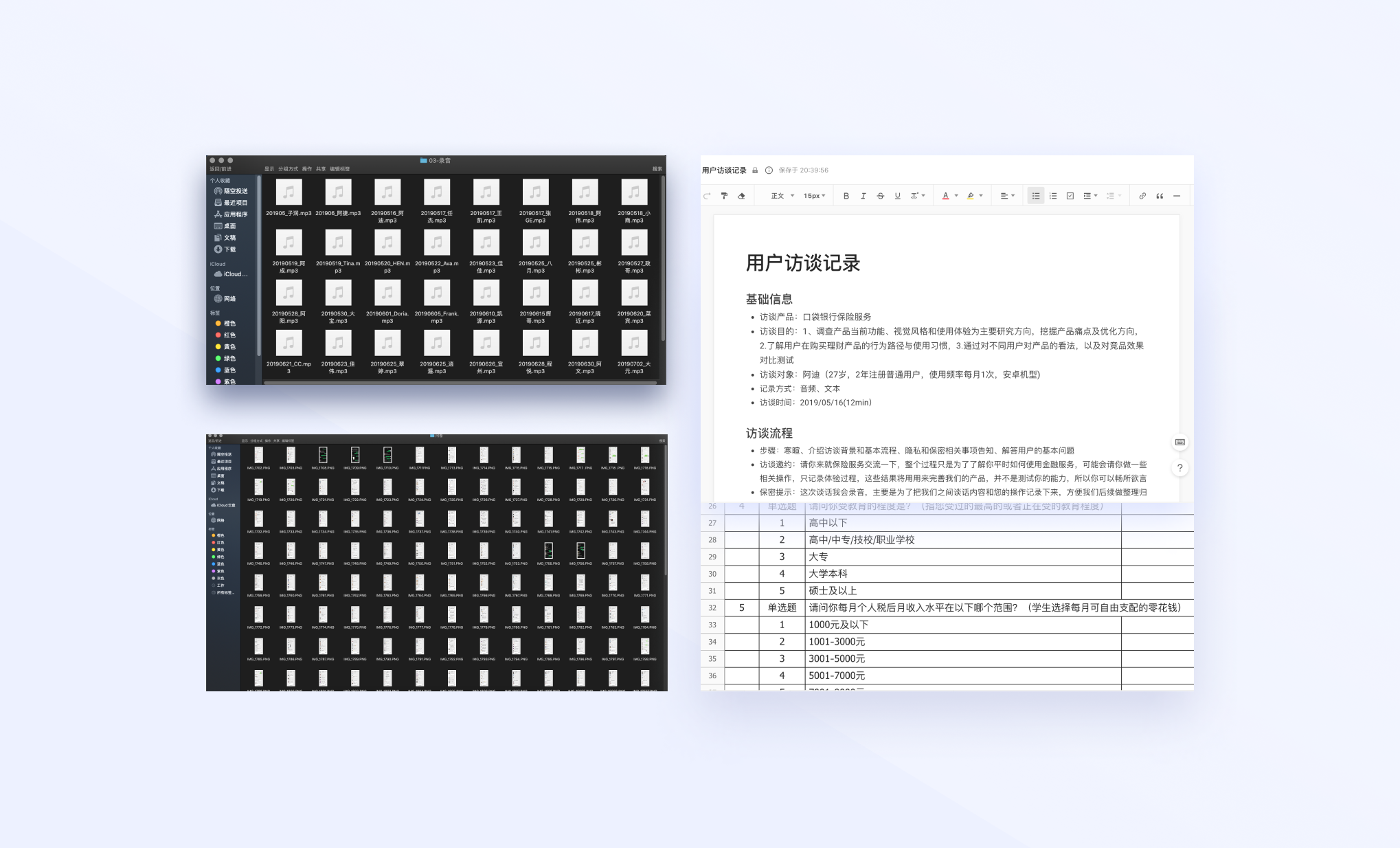Viewport: 1400px width, 848px height.
Task: Expand the text alignment dropdown
Action: point(1007,196)
